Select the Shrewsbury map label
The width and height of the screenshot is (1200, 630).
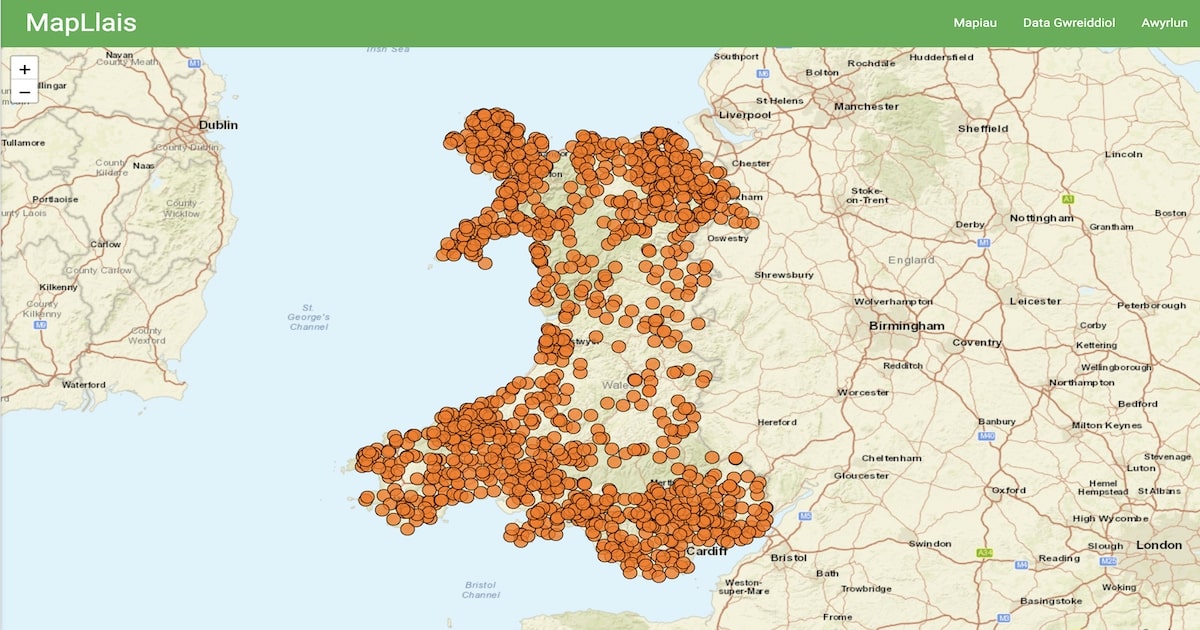point(784,274)
